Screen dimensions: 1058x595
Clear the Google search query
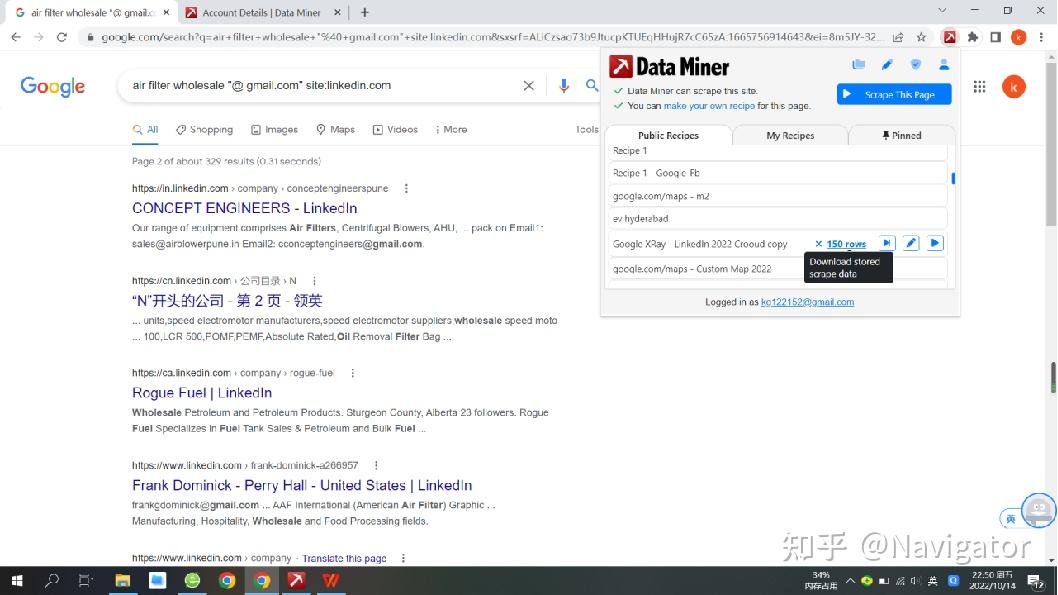coord(528,86)
